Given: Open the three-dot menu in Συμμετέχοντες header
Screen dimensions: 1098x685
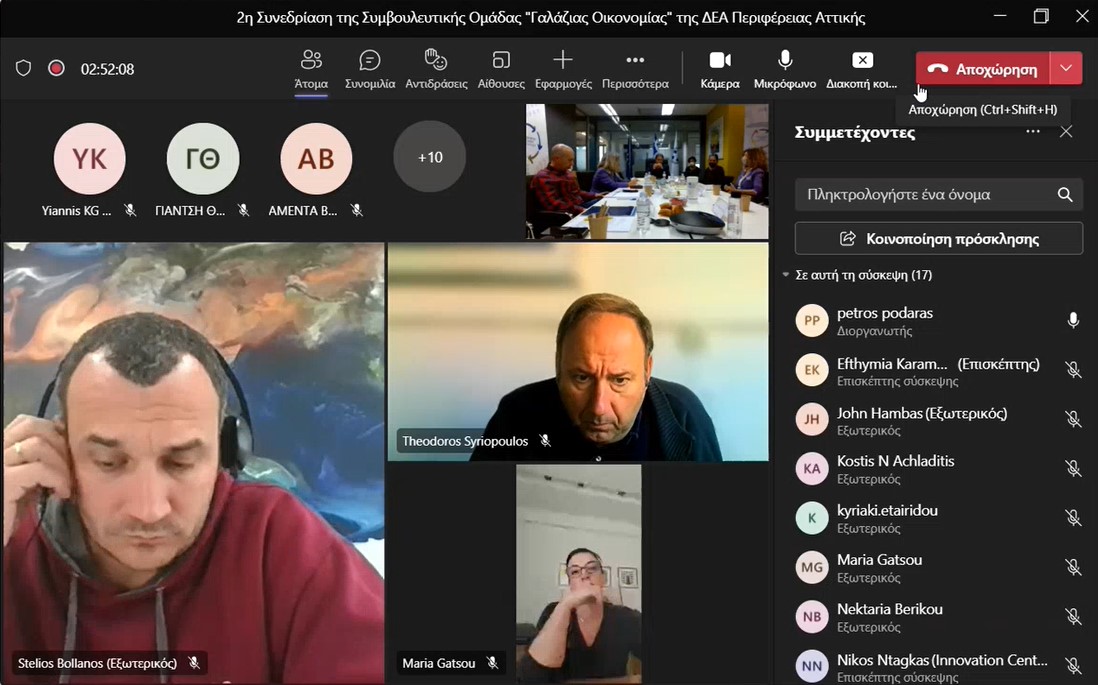Looking at the screenshot, I should click(x=1033, y=132).
